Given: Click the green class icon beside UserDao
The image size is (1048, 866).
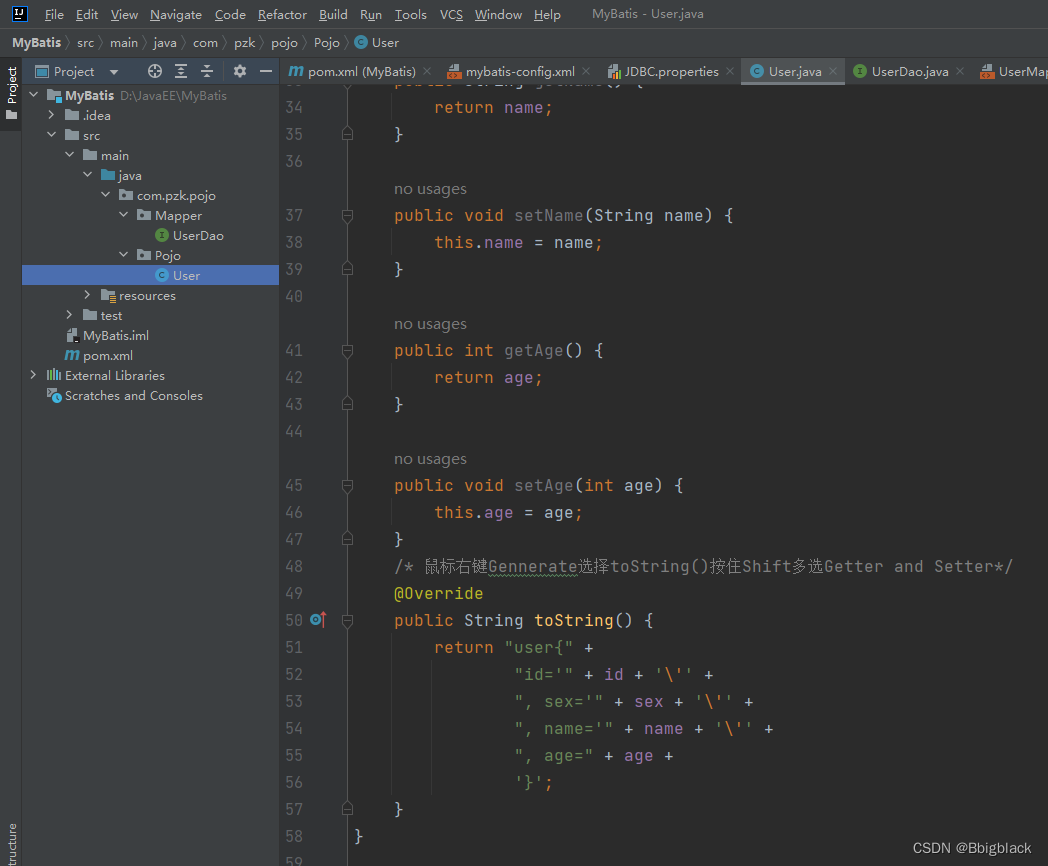Looking at the screenshot, I should [x=160, y=235].
